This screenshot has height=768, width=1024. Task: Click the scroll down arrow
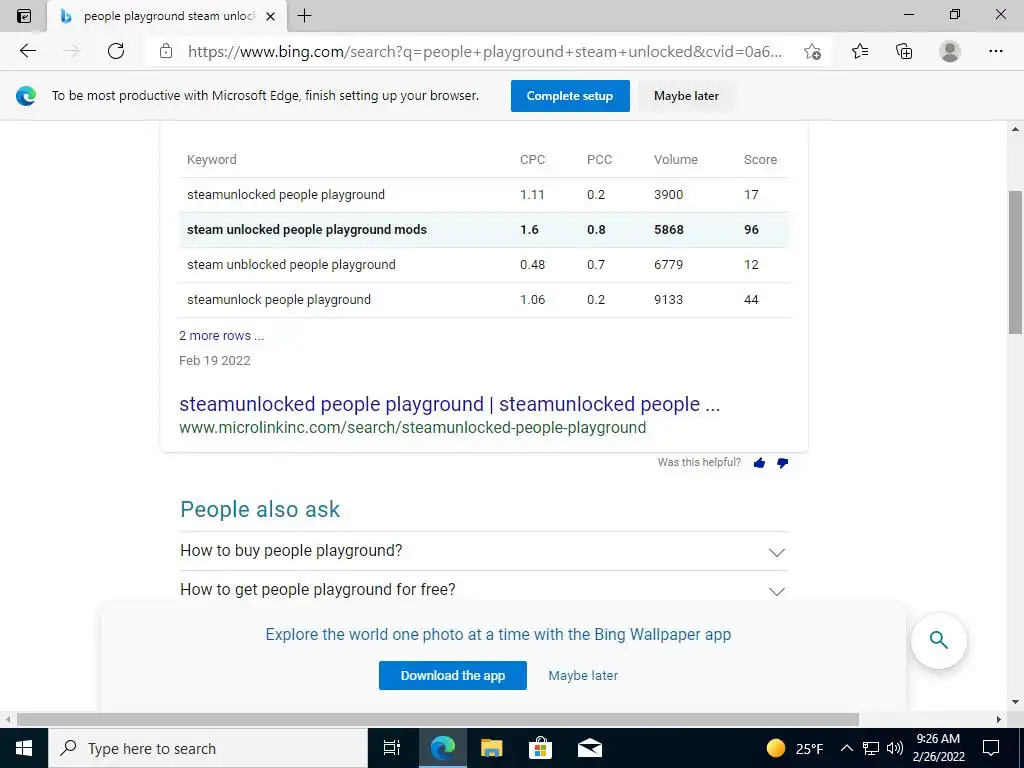pyautogui.click(x=1016, y=703)
